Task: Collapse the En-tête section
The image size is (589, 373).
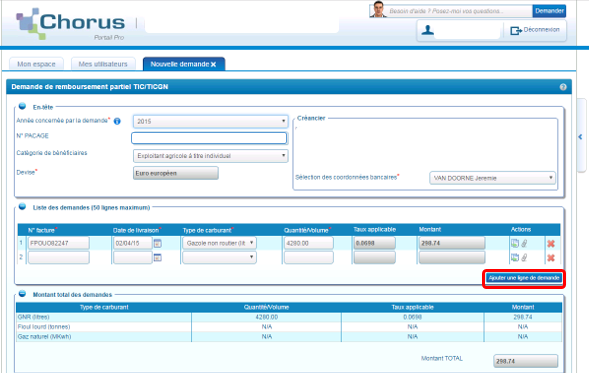Action: 22,106
